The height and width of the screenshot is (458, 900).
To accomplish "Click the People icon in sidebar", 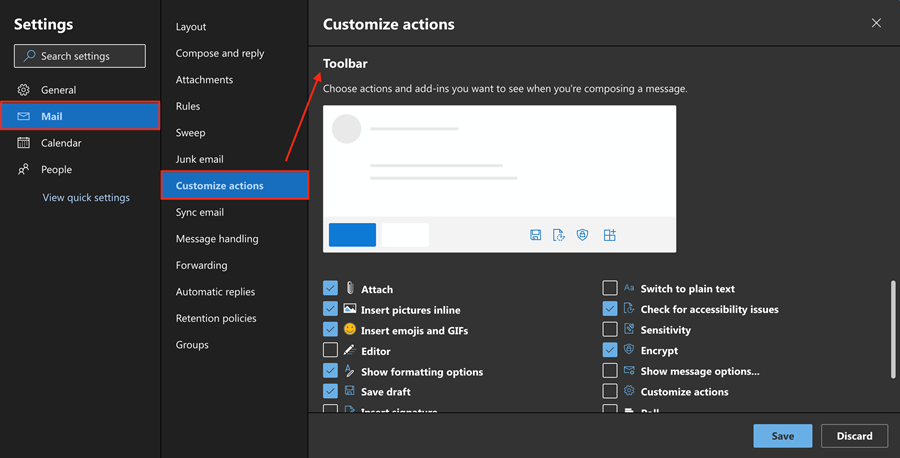I will (x=24, y=169).
